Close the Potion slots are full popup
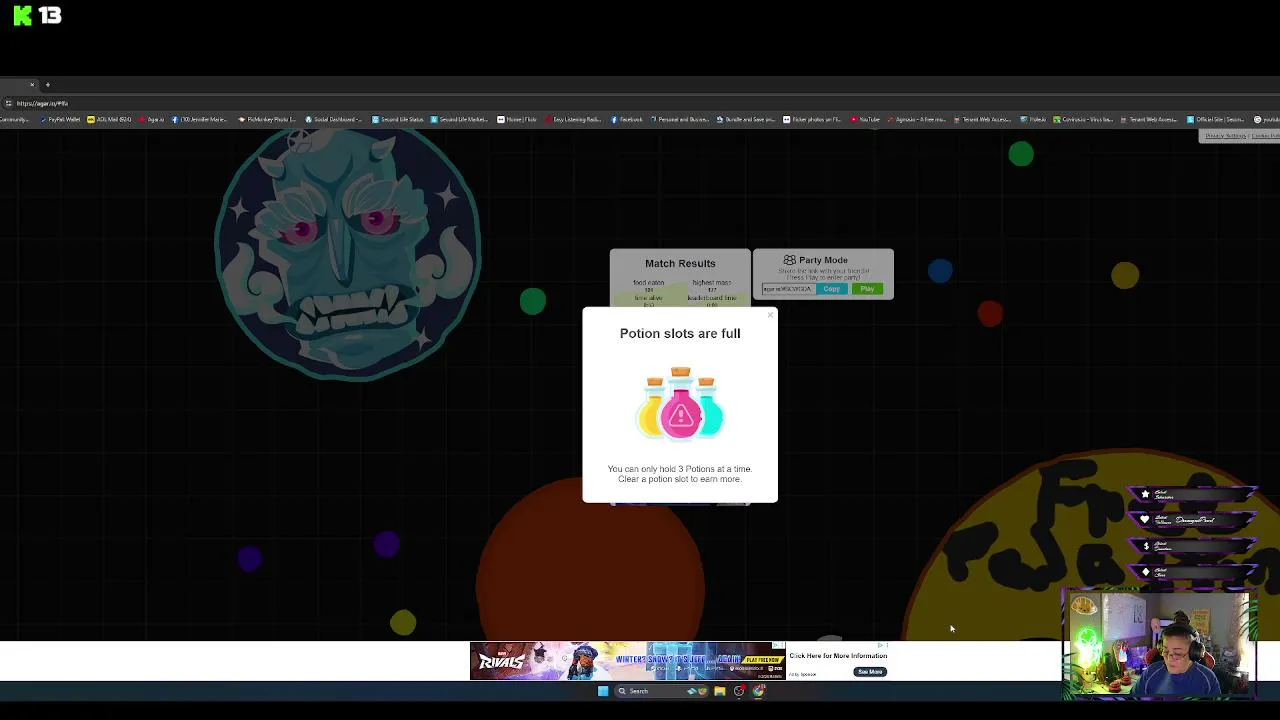Viewport: 1280px width, 720px height. 770,315
